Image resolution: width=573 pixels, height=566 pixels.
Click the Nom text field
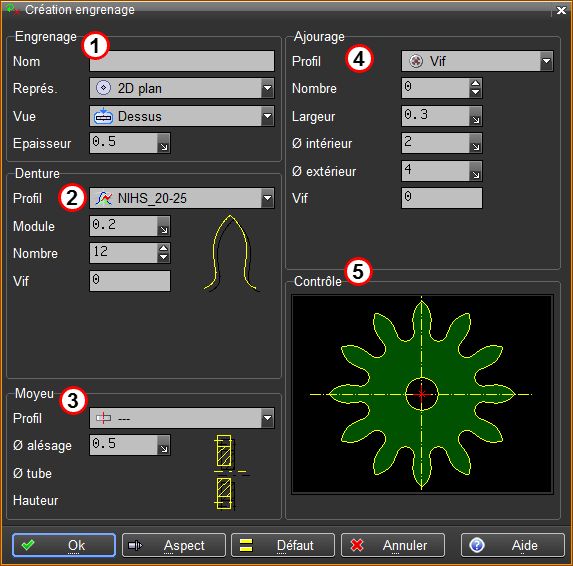(x=182, y=61)
